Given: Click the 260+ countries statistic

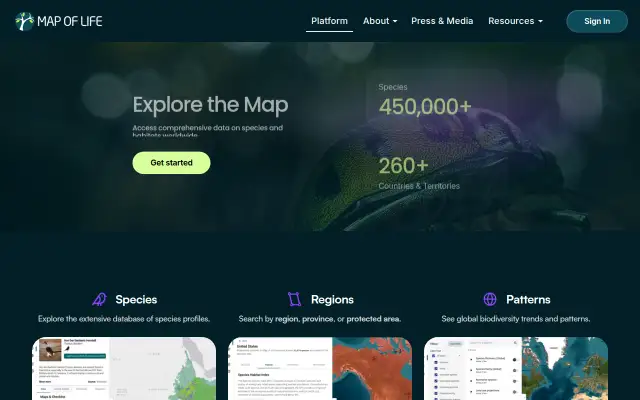Looking at the screenshot, I should 403,166.
